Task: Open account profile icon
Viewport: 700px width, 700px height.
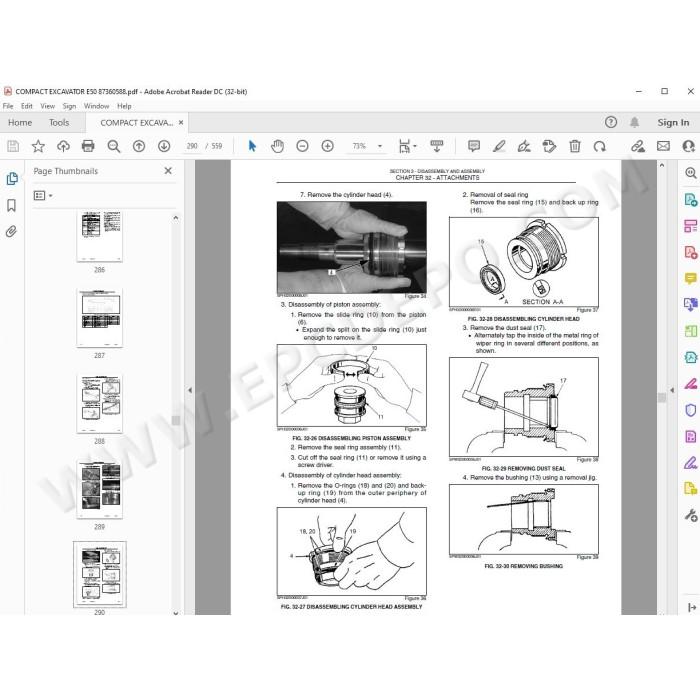Action: (689, 146)
